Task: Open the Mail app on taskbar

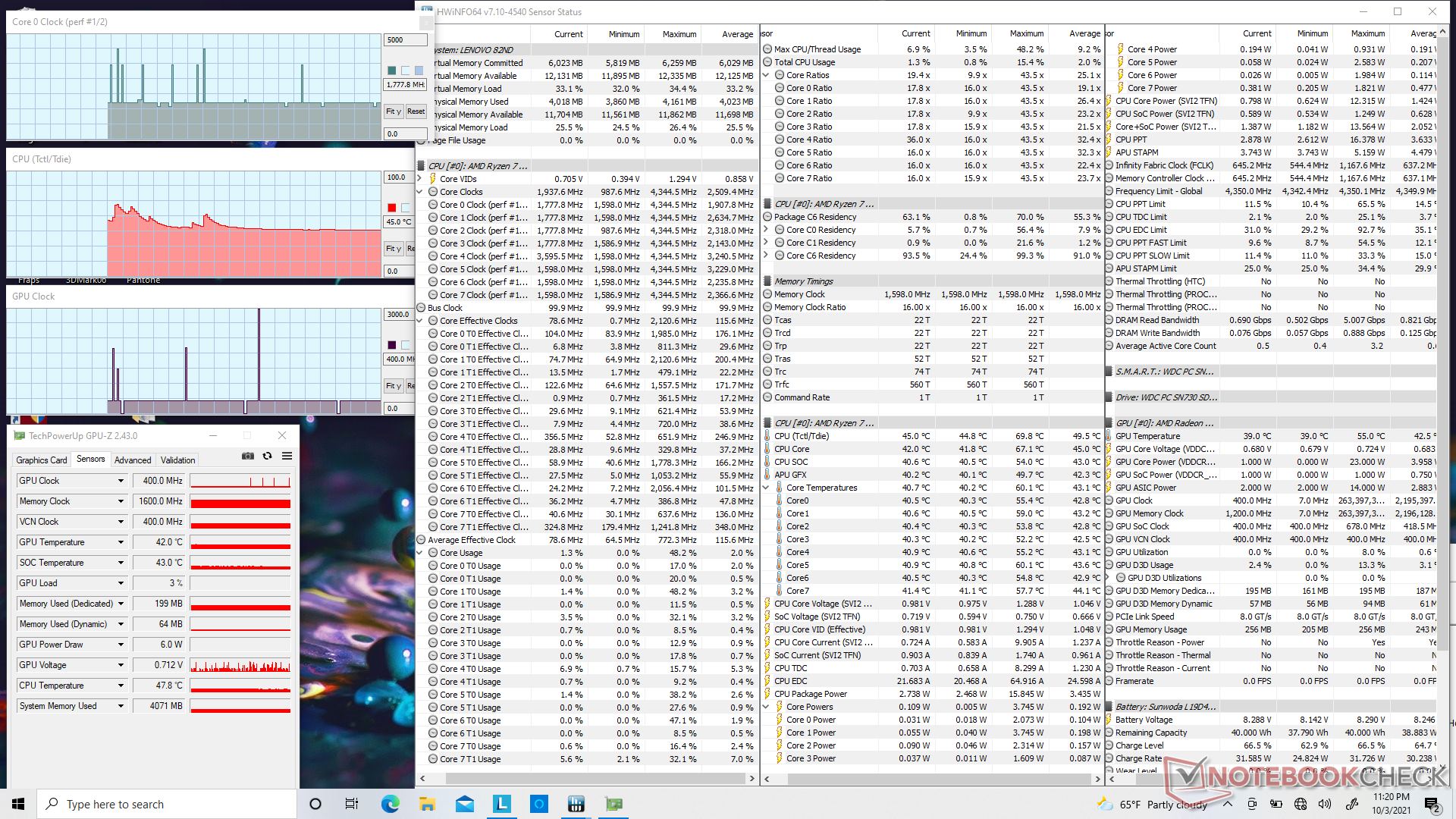Action: 465,804
